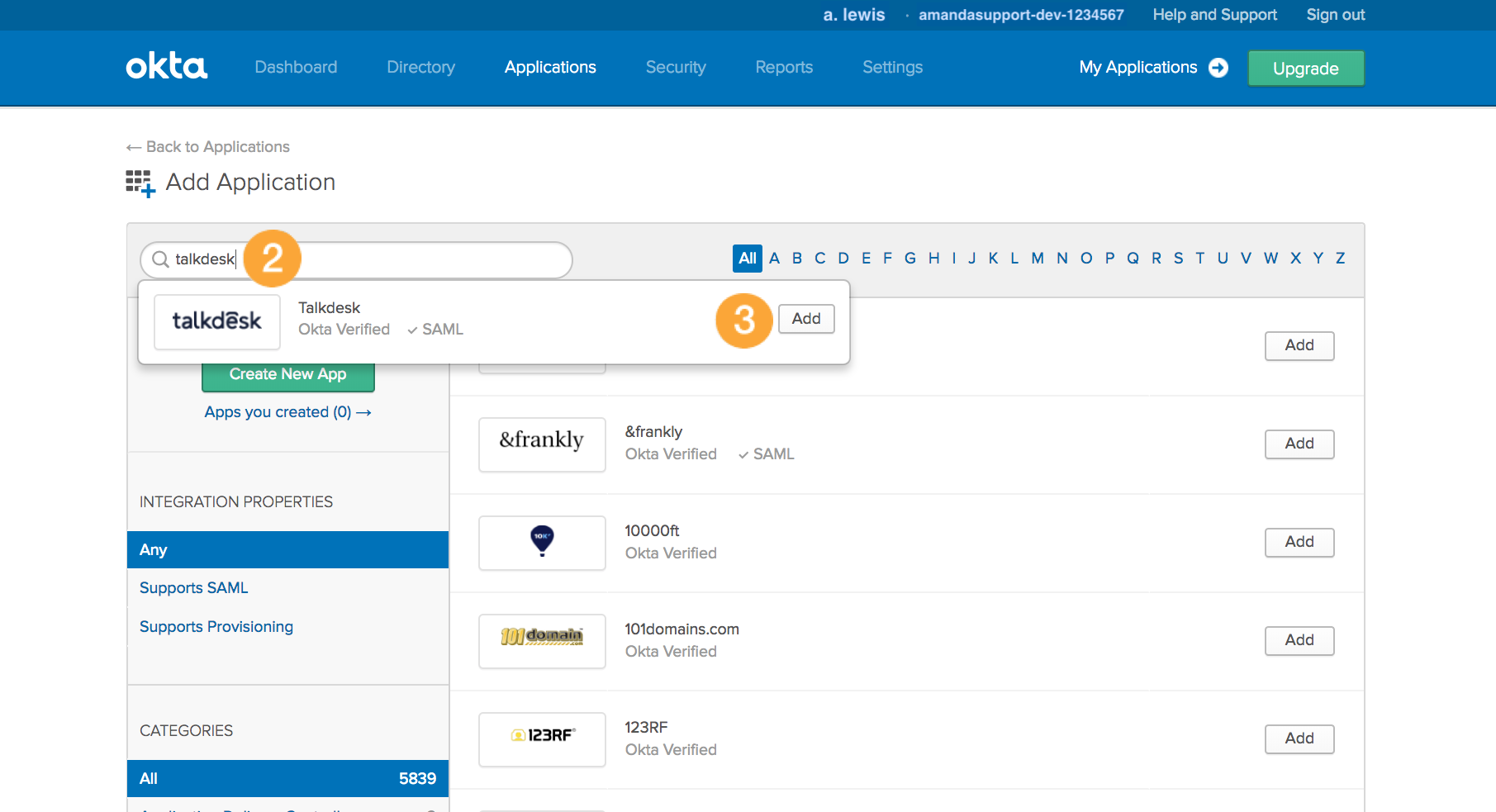Filter apps by letter B
Image resolution: width=1496 pixels, height=812 pixels.
click(797, 259)
